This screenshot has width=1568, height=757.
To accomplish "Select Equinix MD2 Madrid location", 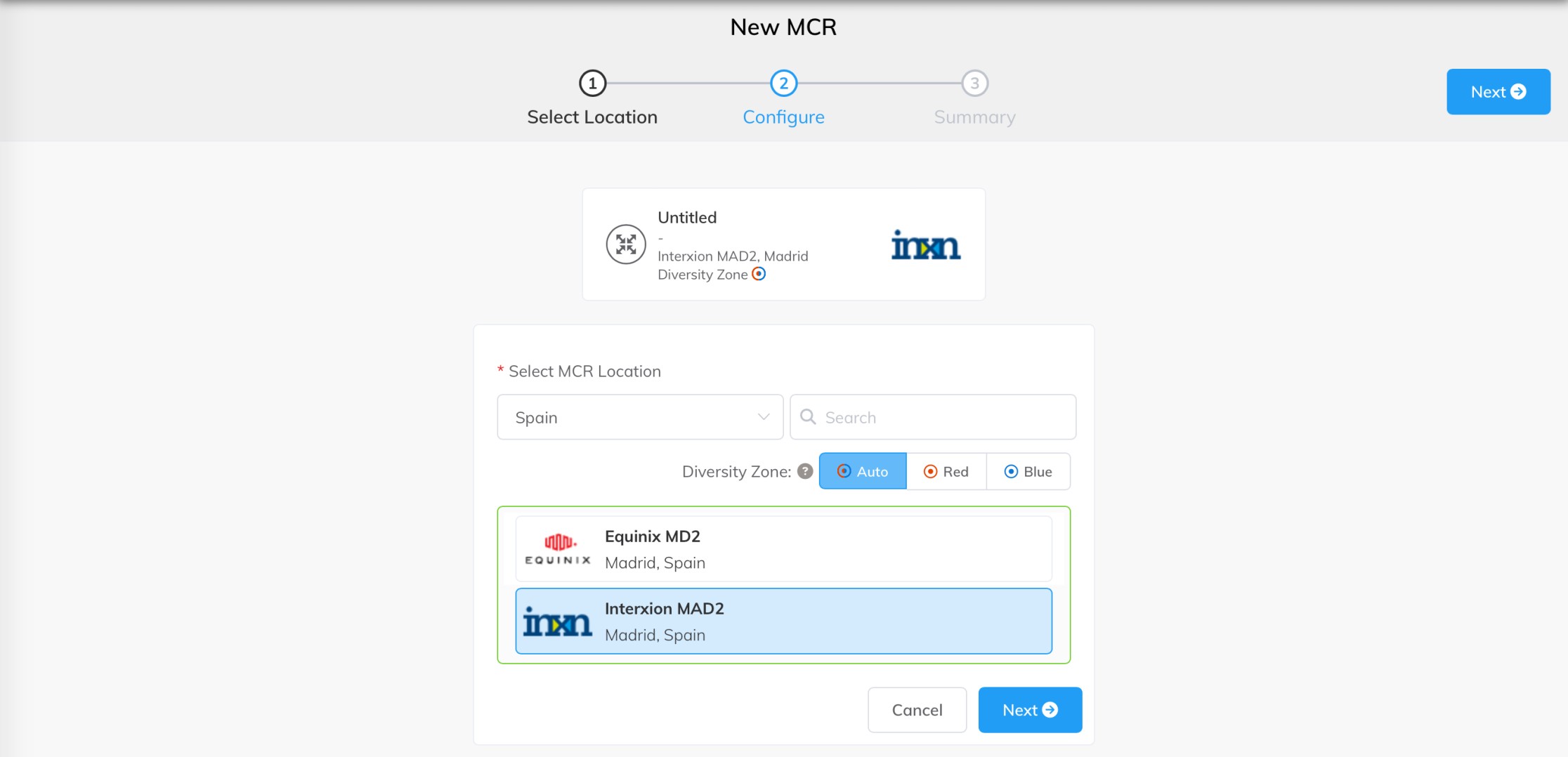I will coord(784,549).
